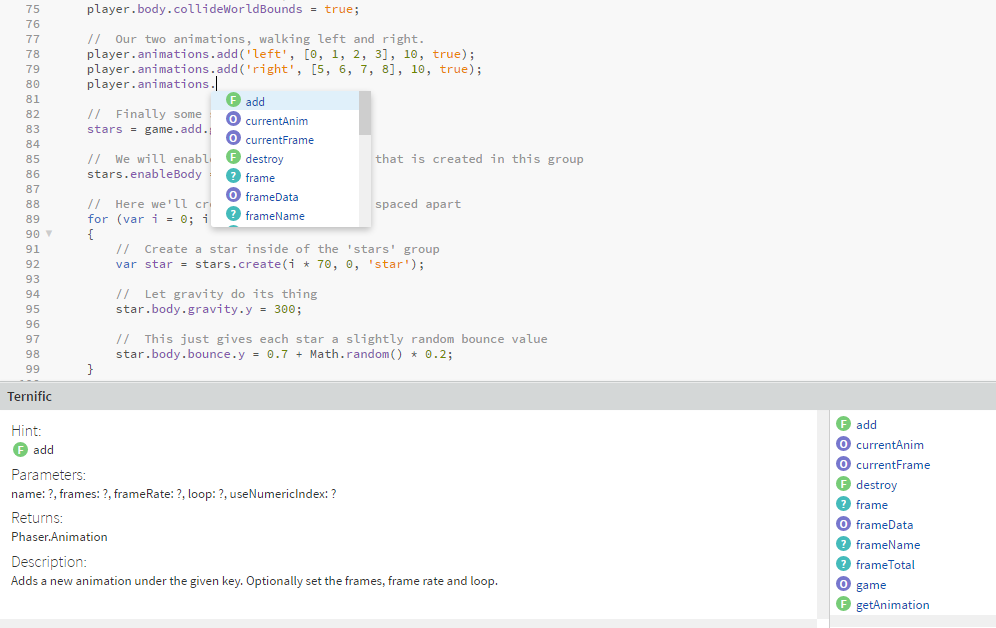Click unknown-type icon beside 'frame' in popup
This screenshot has height=628, width=996.
(x=234, y=176)
